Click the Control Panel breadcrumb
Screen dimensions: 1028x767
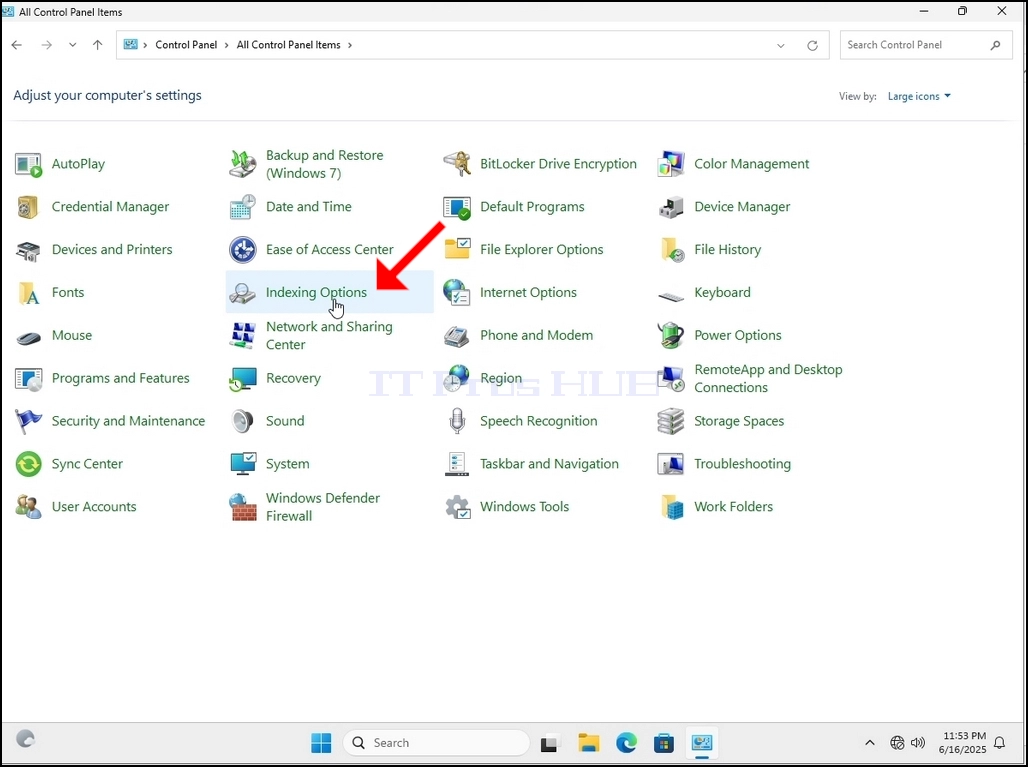[x=186, y=45]
